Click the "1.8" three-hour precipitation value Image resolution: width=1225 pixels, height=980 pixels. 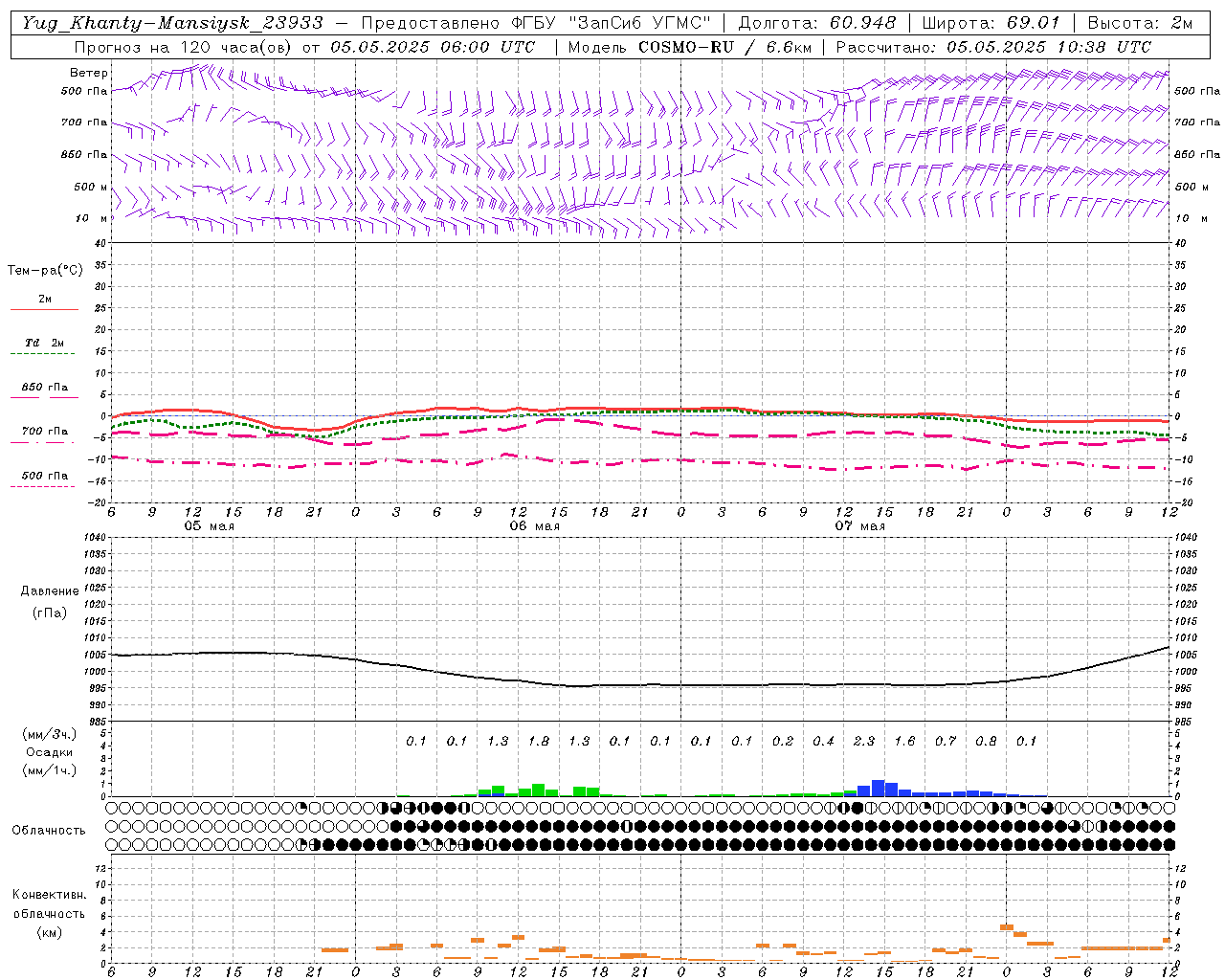coord(539,742)
